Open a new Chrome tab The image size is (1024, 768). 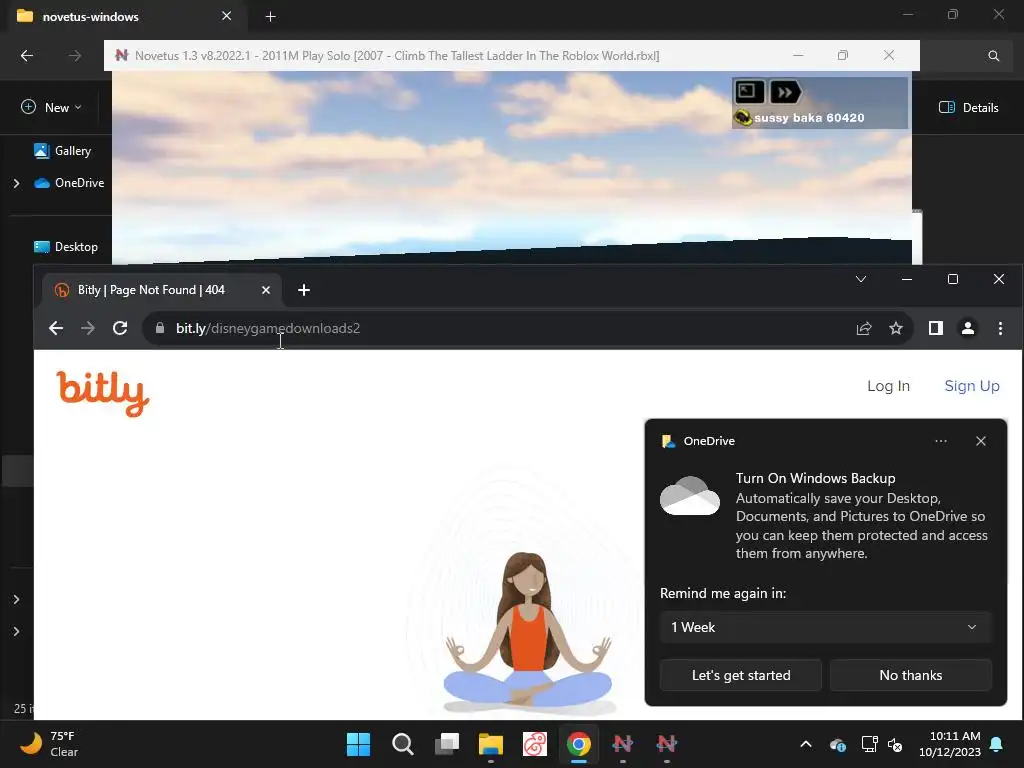(x=304, y=290)
